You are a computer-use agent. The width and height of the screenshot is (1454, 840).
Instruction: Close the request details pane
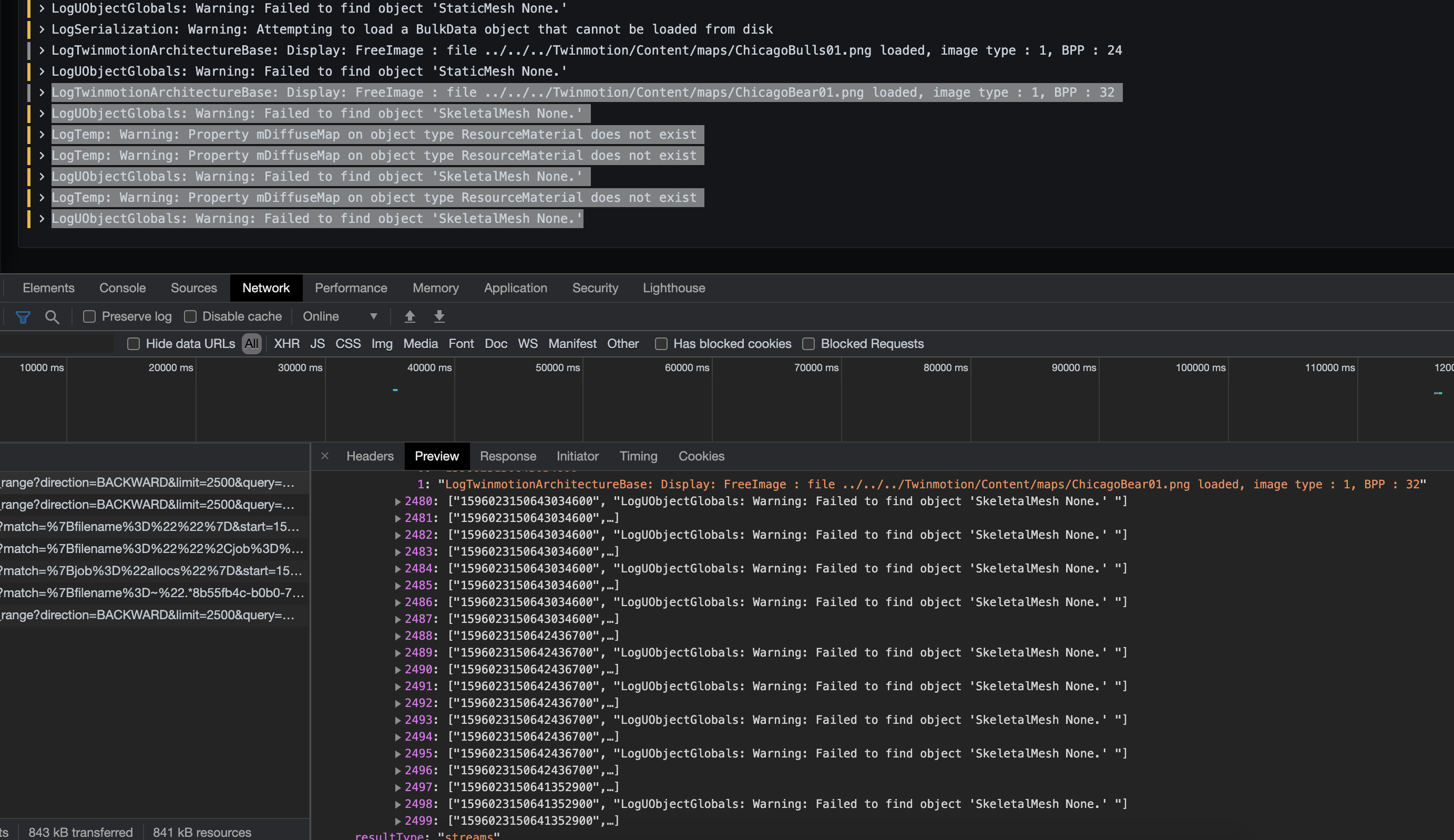(324, 456)
